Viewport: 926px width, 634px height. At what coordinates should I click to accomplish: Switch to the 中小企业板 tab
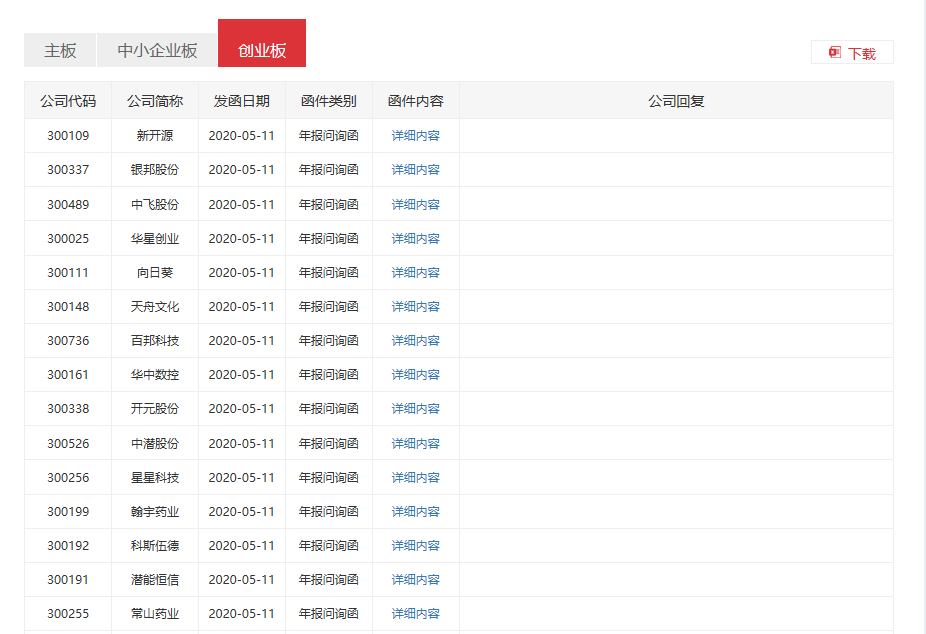157,50
